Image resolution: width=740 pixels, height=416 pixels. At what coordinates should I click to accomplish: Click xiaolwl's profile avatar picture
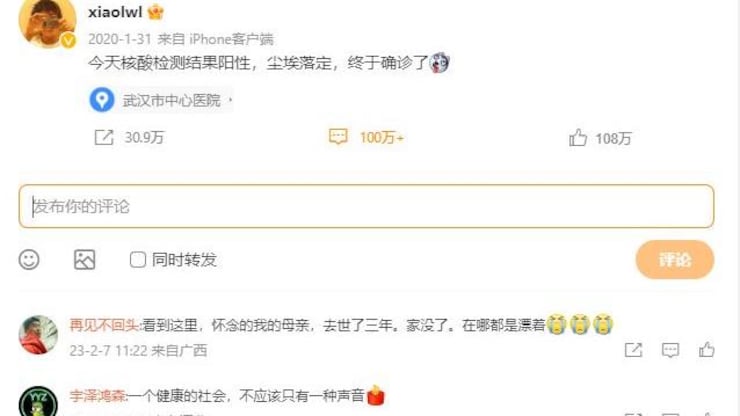coord(47,21)
